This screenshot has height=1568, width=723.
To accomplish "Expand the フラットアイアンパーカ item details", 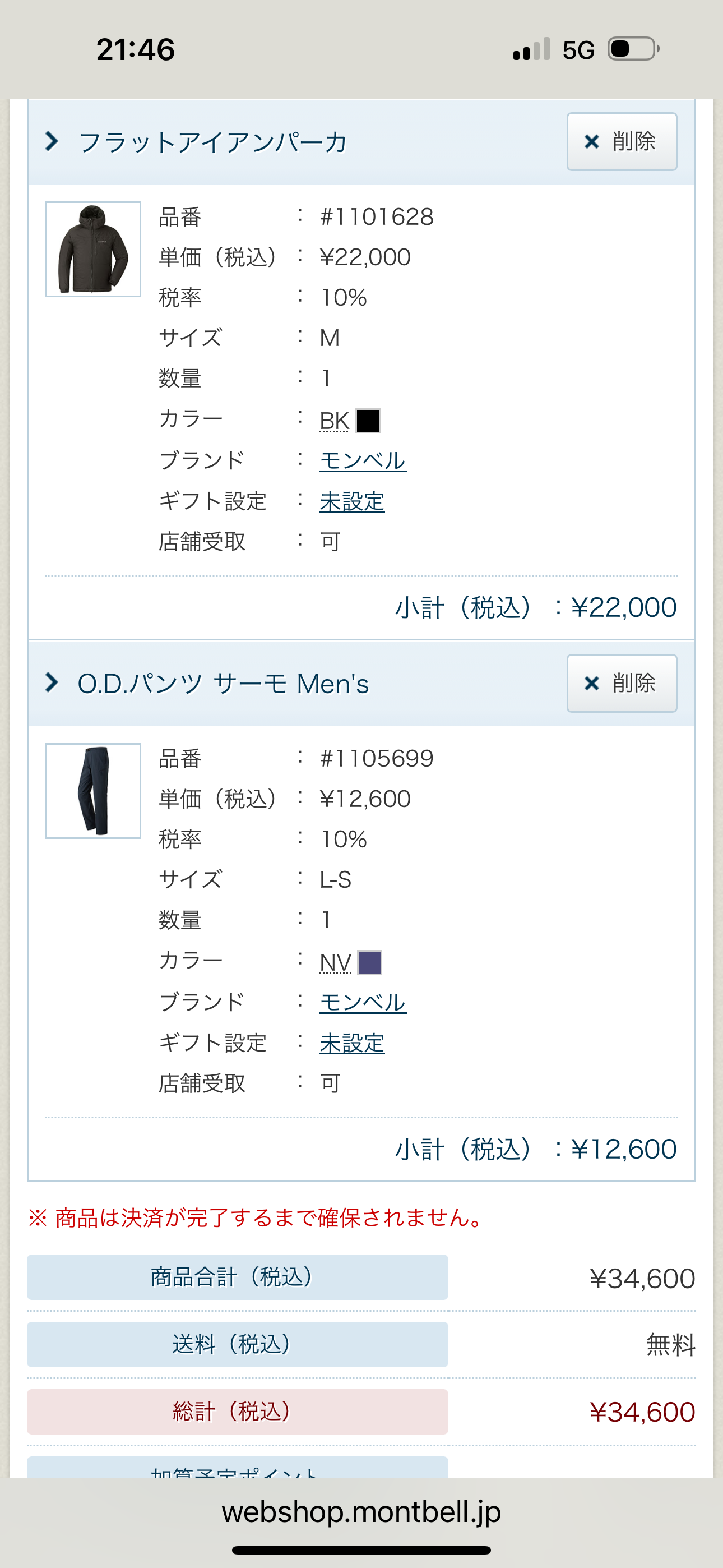I will tap(213, 142).
